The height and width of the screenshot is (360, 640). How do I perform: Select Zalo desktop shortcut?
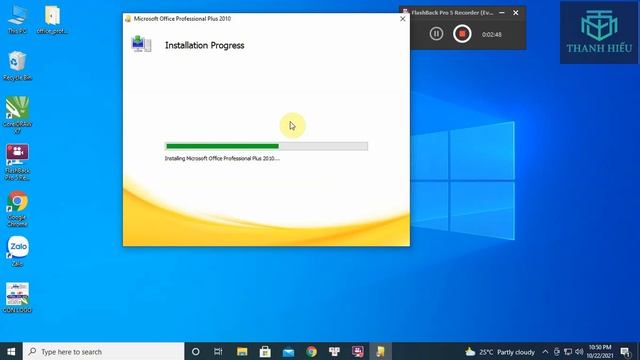coord(17,251)
